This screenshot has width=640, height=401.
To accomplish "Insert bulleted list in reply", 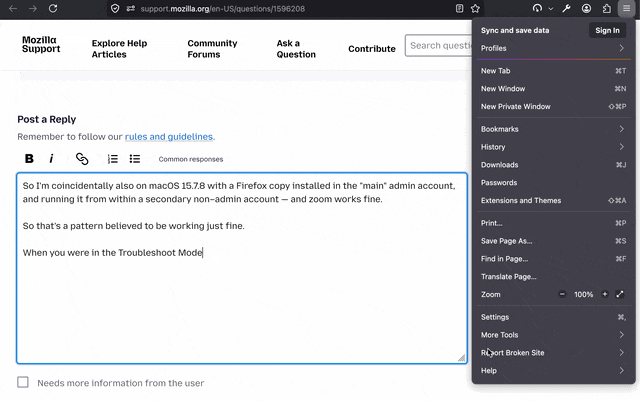I will (x=135, y=158).
